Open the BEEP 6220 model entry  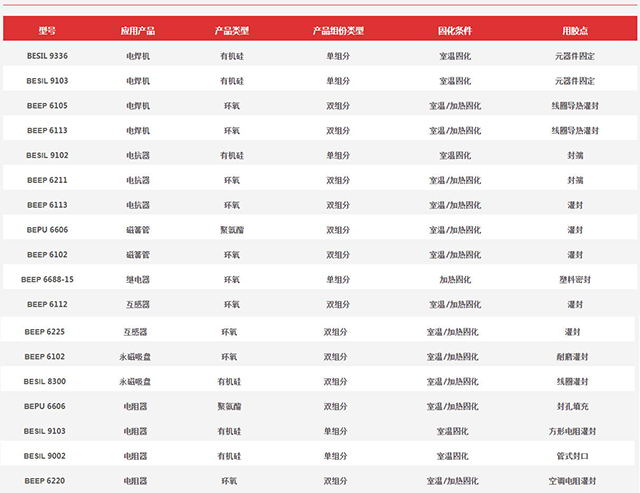(45, 480)
